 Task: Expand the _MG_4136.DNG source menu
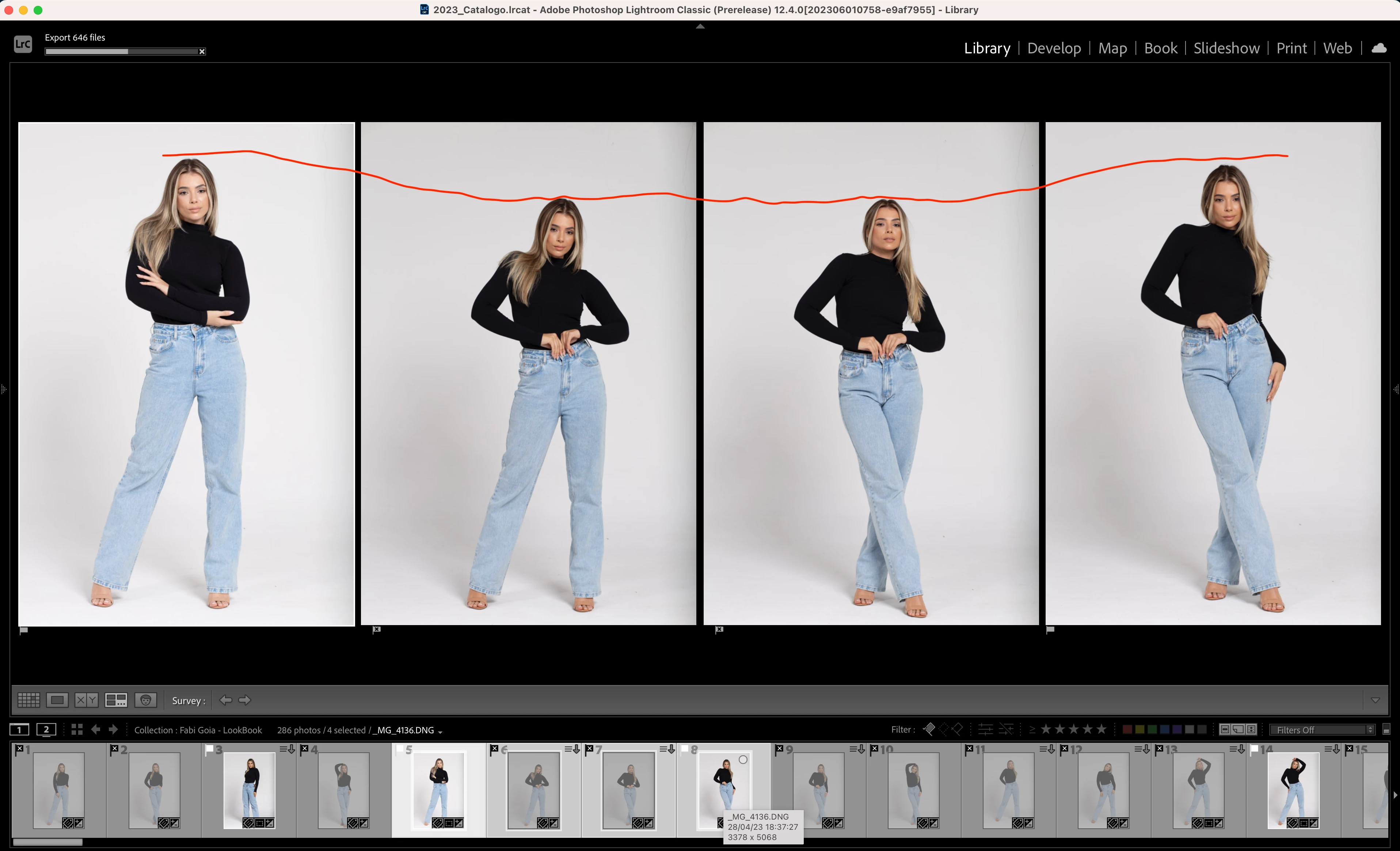[x=440, y=731]
